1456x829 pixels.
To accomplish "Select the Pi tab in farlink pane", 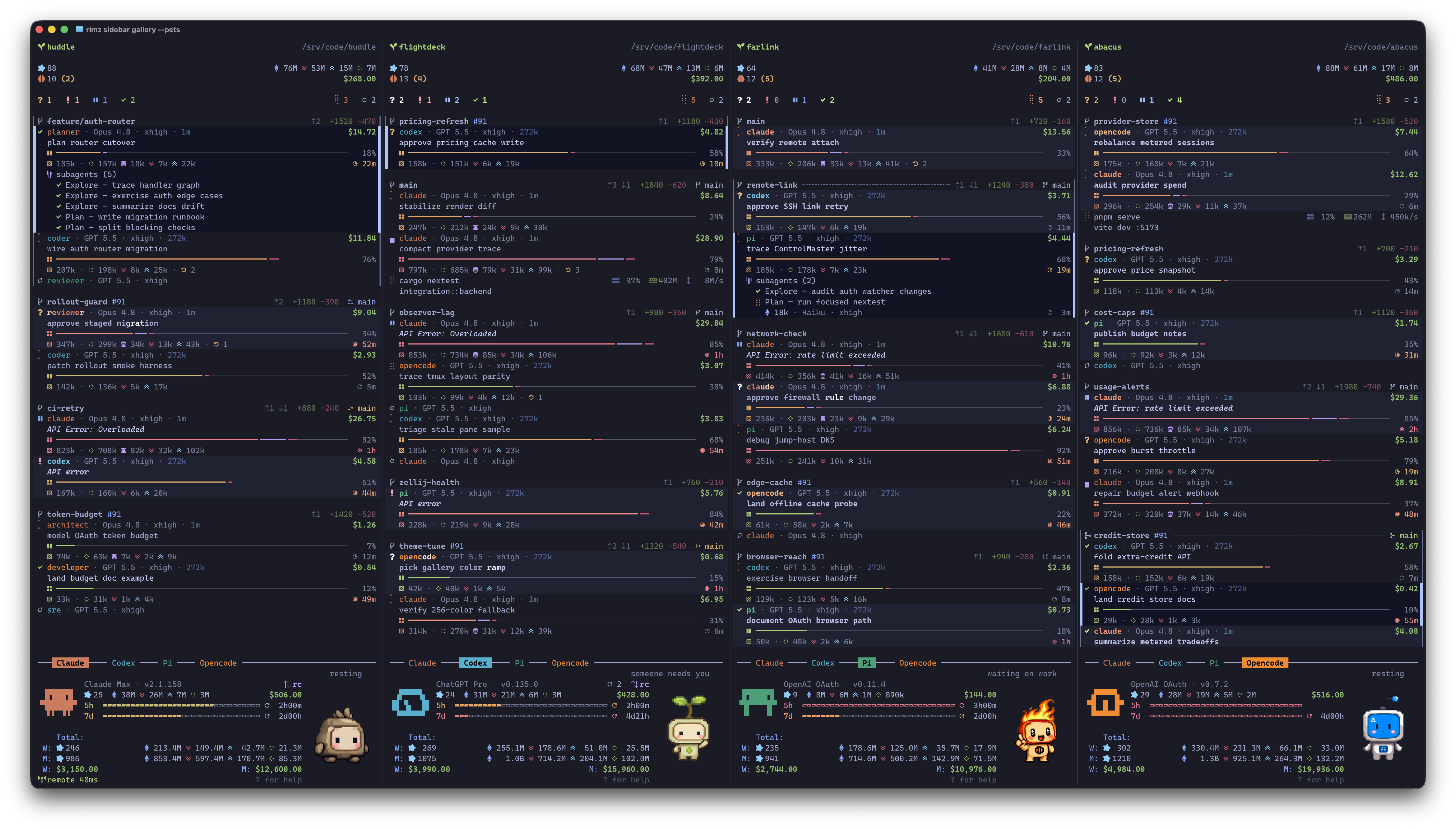I will pos(866,663).
